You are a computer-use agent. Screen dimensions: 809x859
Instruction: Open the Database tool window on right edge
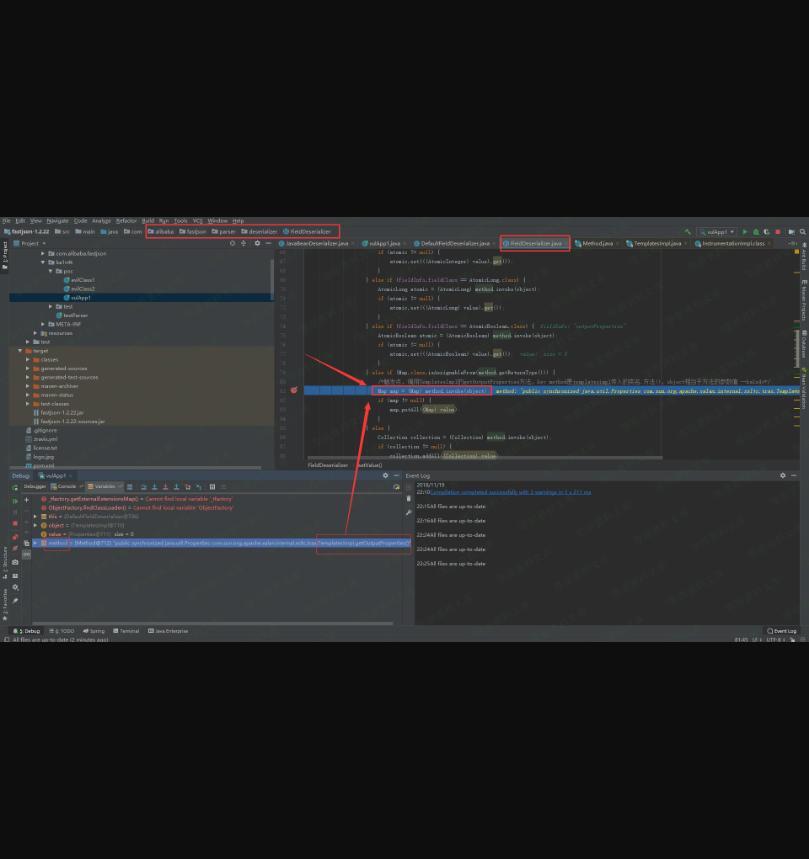[x=802, y=344]
